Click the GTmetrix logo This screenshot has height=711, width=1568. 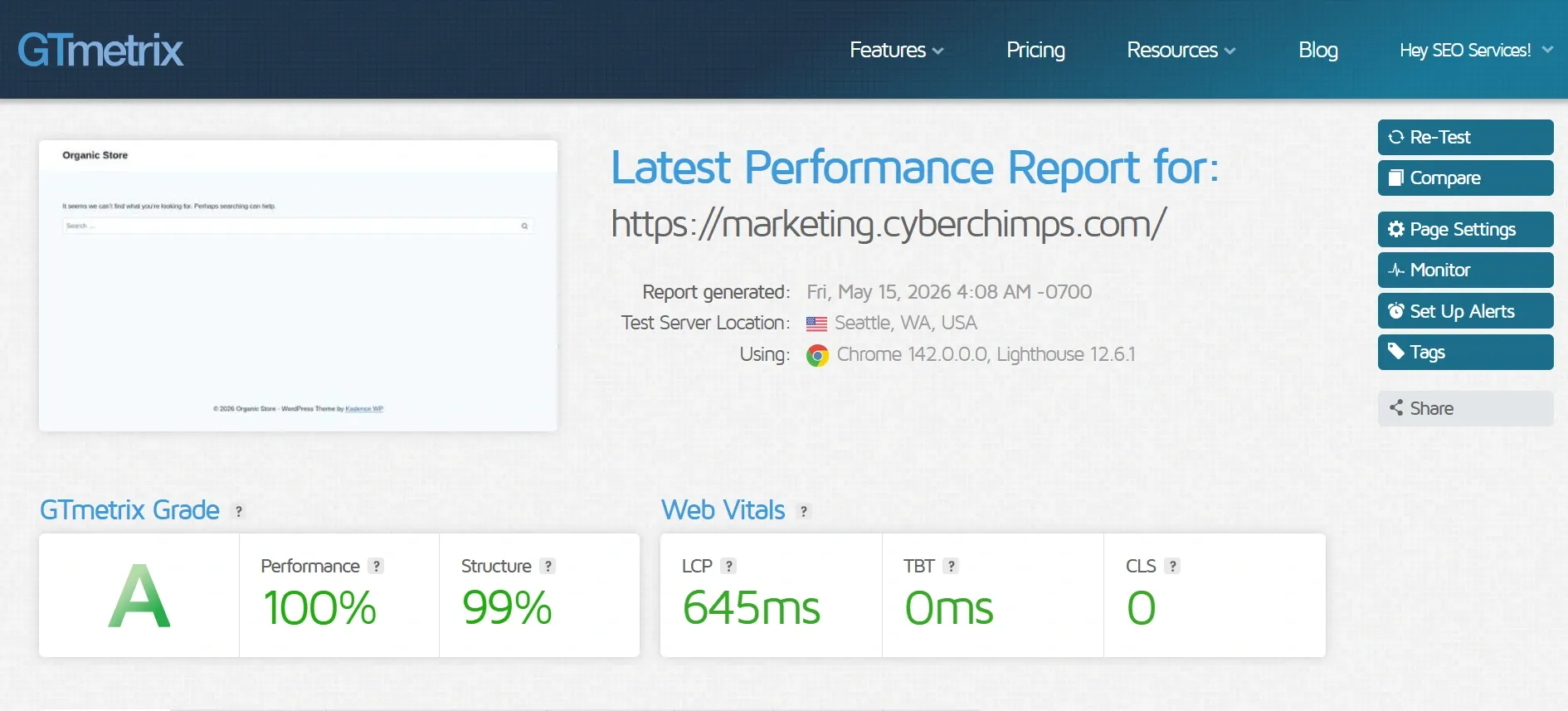100,50
